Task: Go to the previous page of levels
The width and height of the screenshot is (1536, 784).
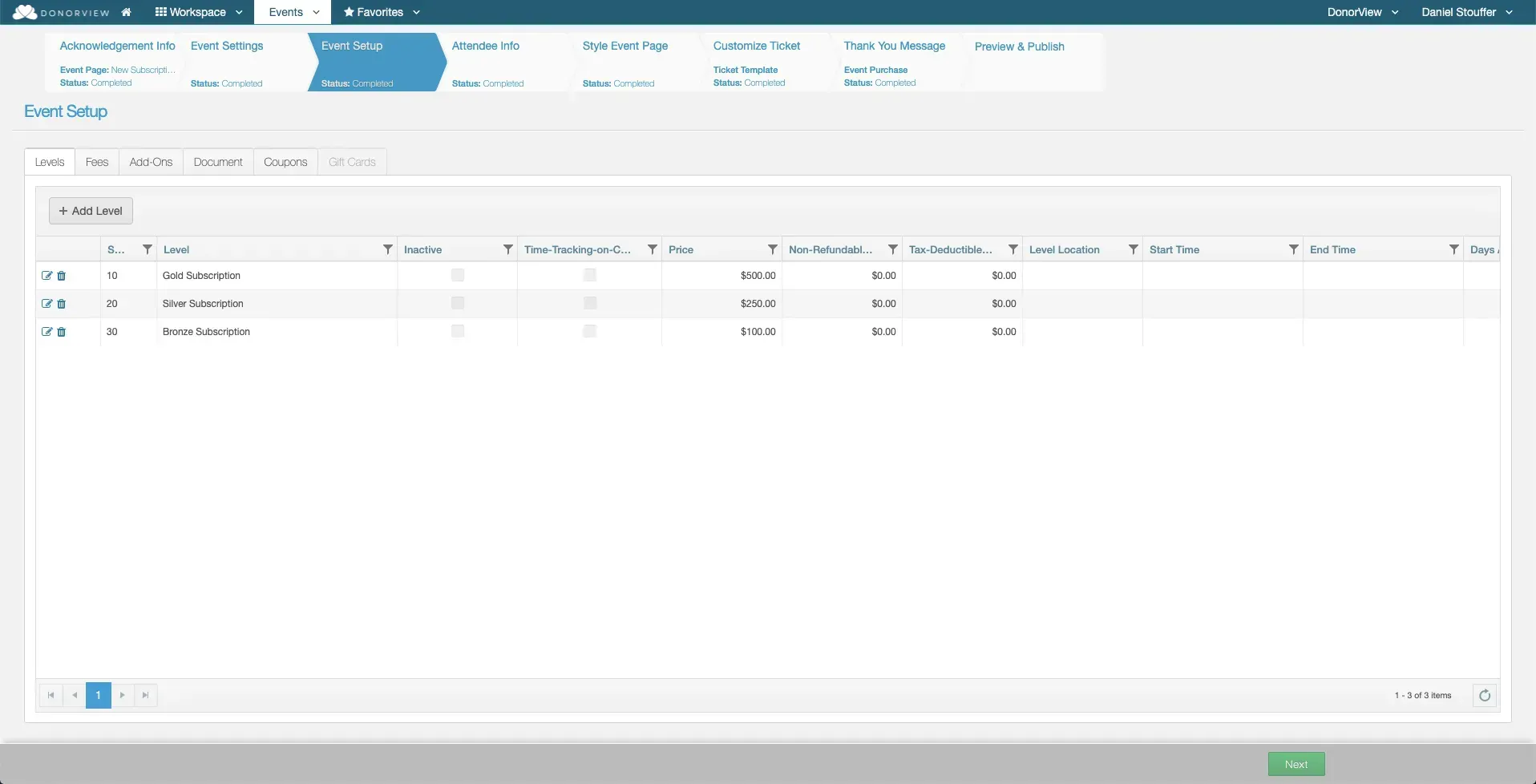Action: click(x=75, y=695)
